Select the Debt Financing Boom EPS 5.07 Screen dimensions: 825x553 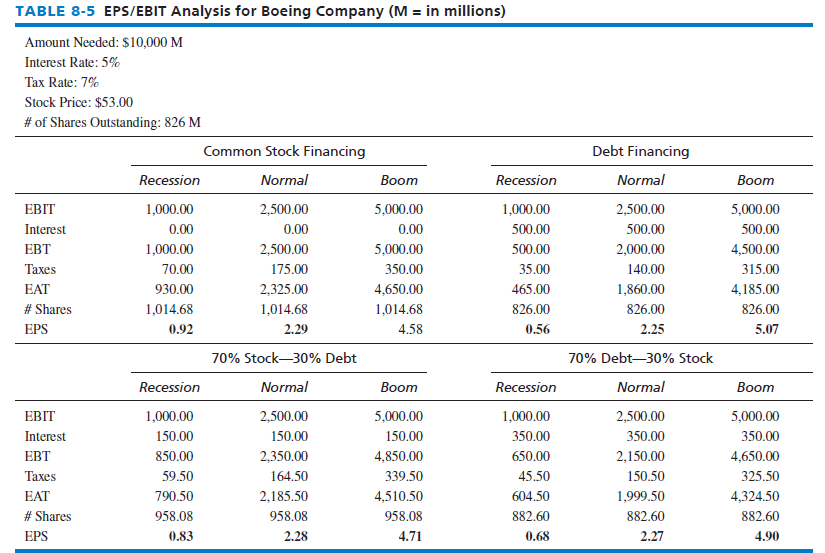tap(765, 329)
